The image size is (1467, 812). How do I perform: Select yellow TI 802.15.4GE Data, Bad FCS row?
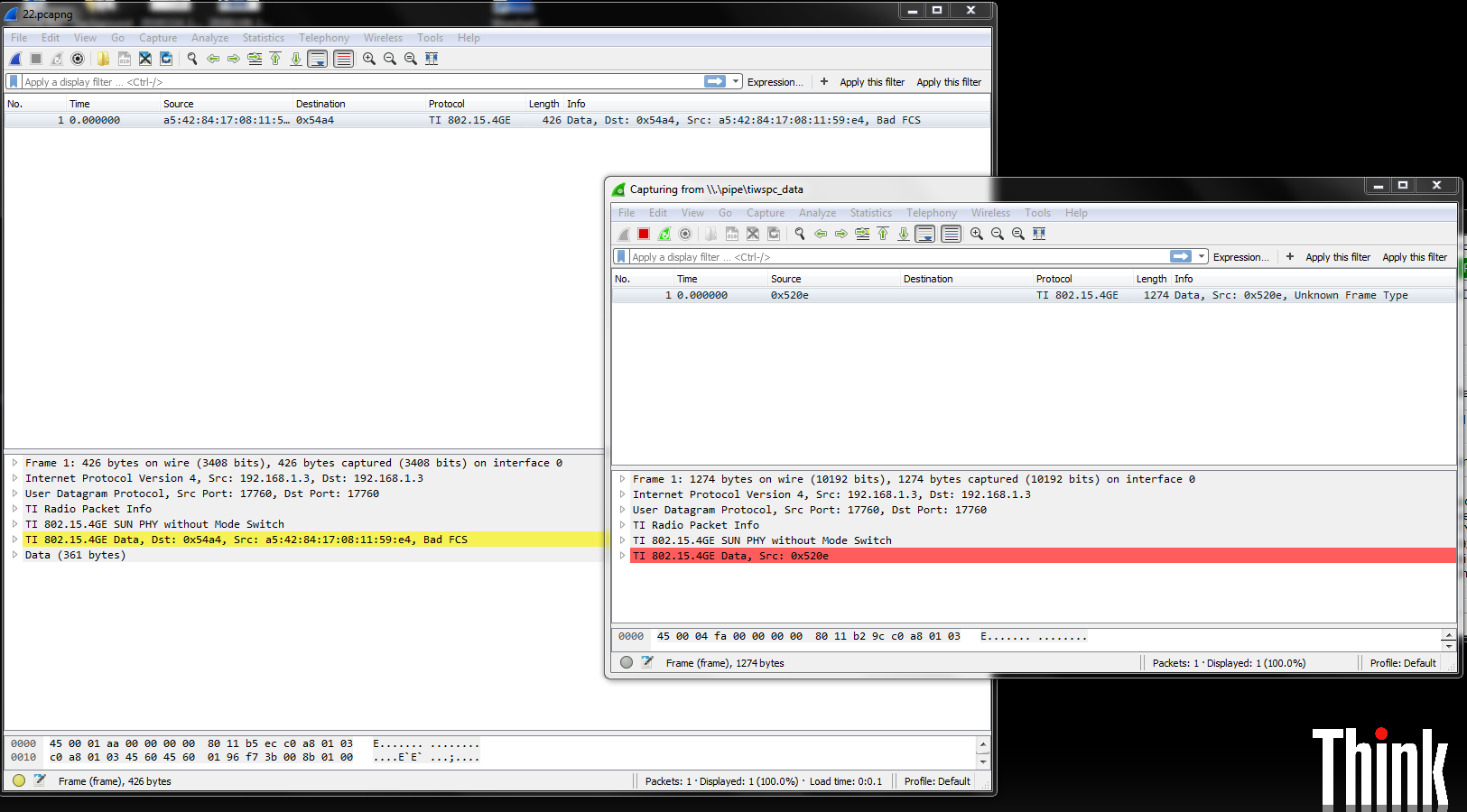(x=313, y=540)
